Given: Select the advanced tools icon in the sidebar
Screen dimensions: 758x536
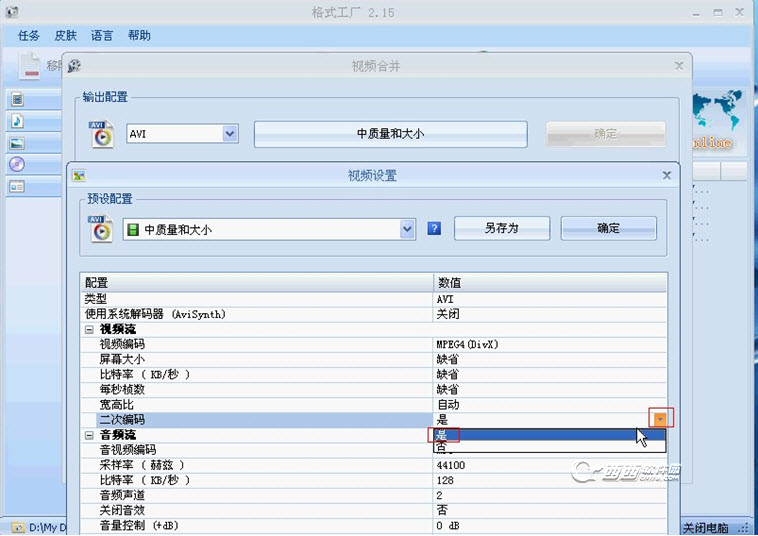Looking at the screenshot, I should [x=17, y=186].
